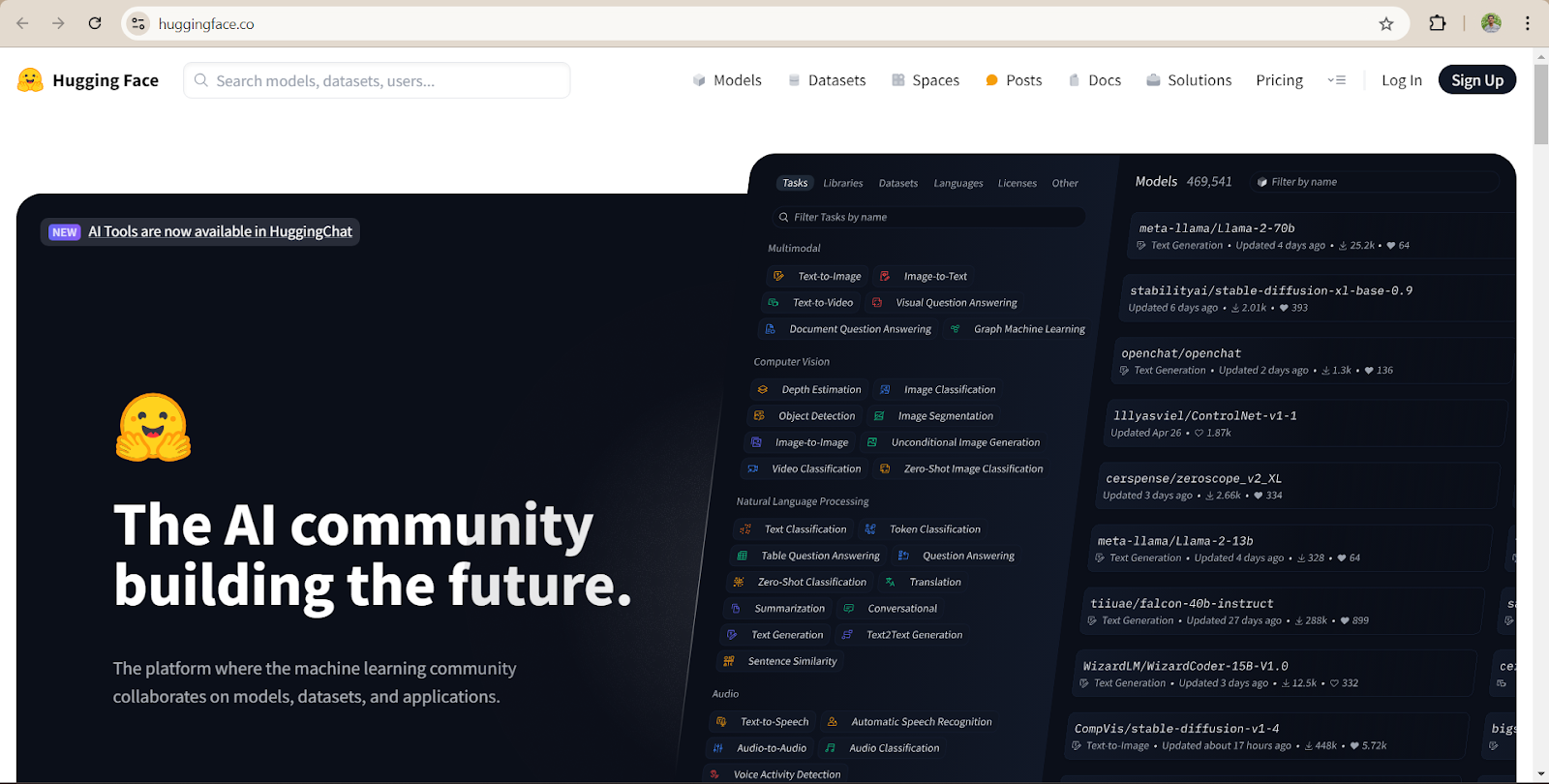Open openchat/openchat model card

point(1313,361)
